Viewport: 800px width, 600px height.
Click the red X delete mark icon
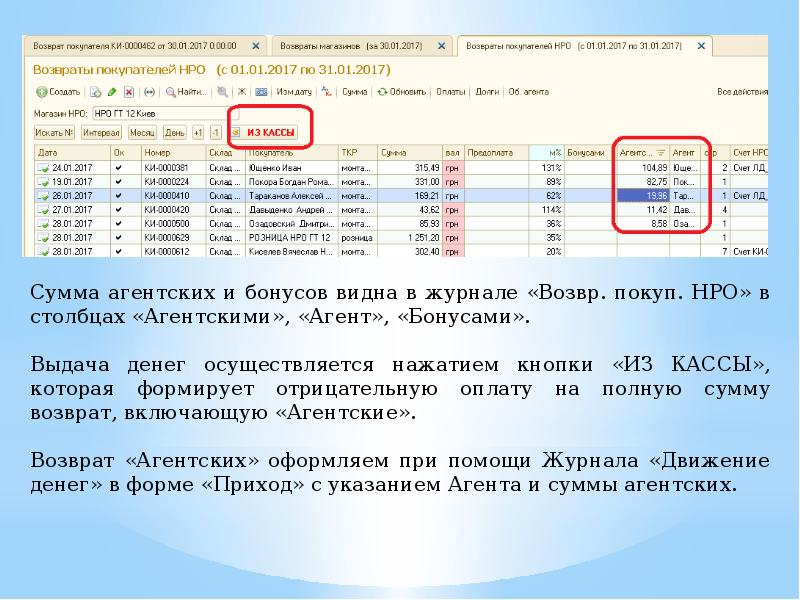[128, 91]
